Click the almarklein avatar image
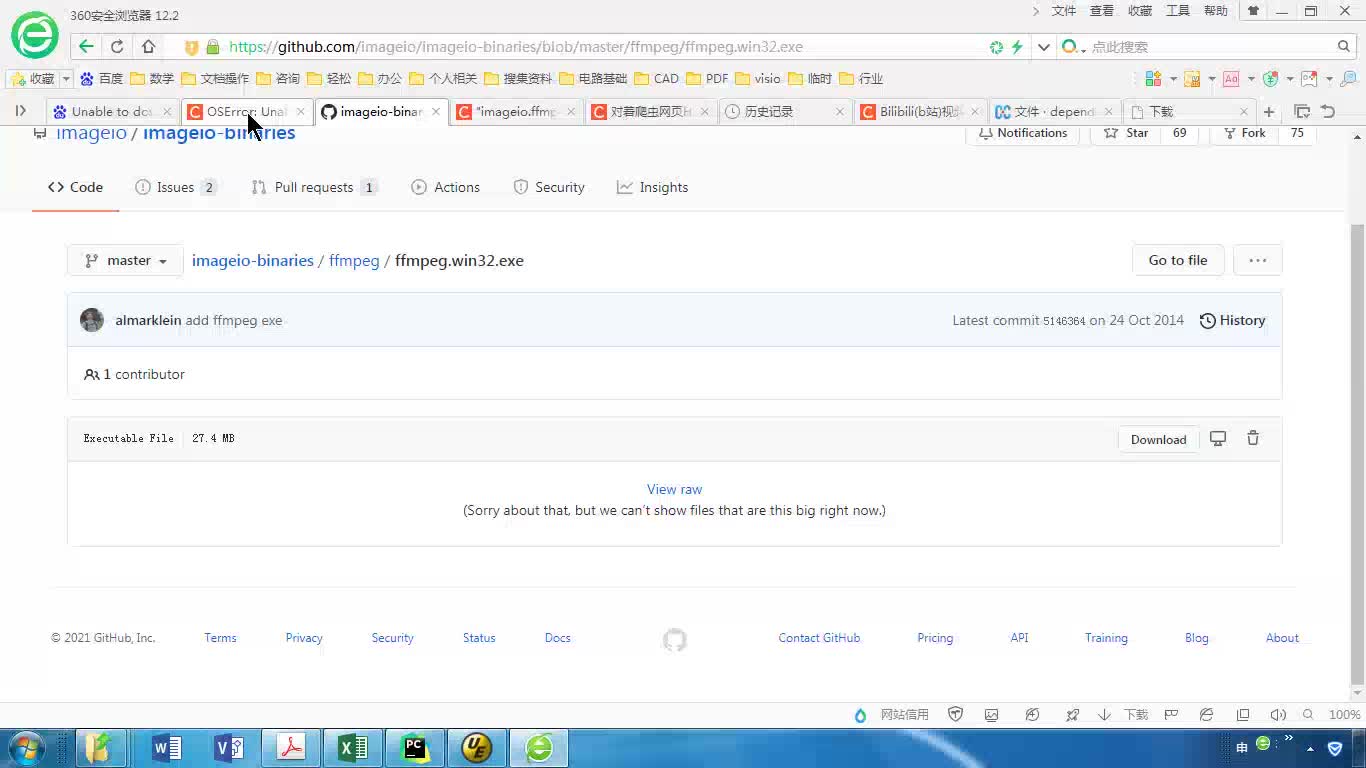 (x=92, y=320)
